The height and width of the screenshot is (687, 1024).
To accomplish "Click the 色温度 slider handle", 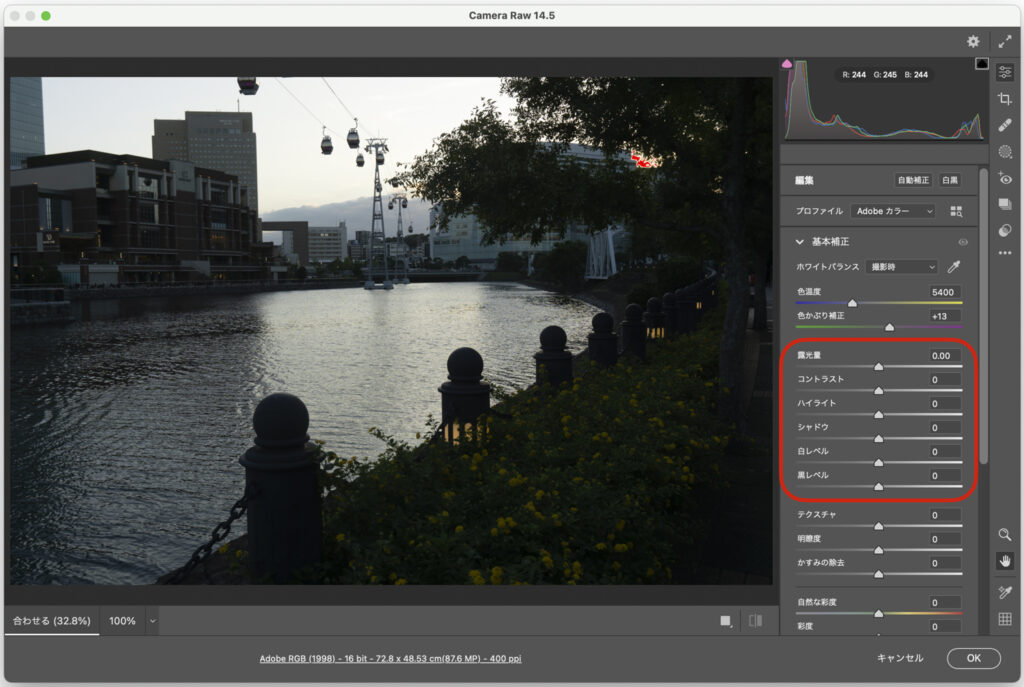I will (x=852, y=304).
